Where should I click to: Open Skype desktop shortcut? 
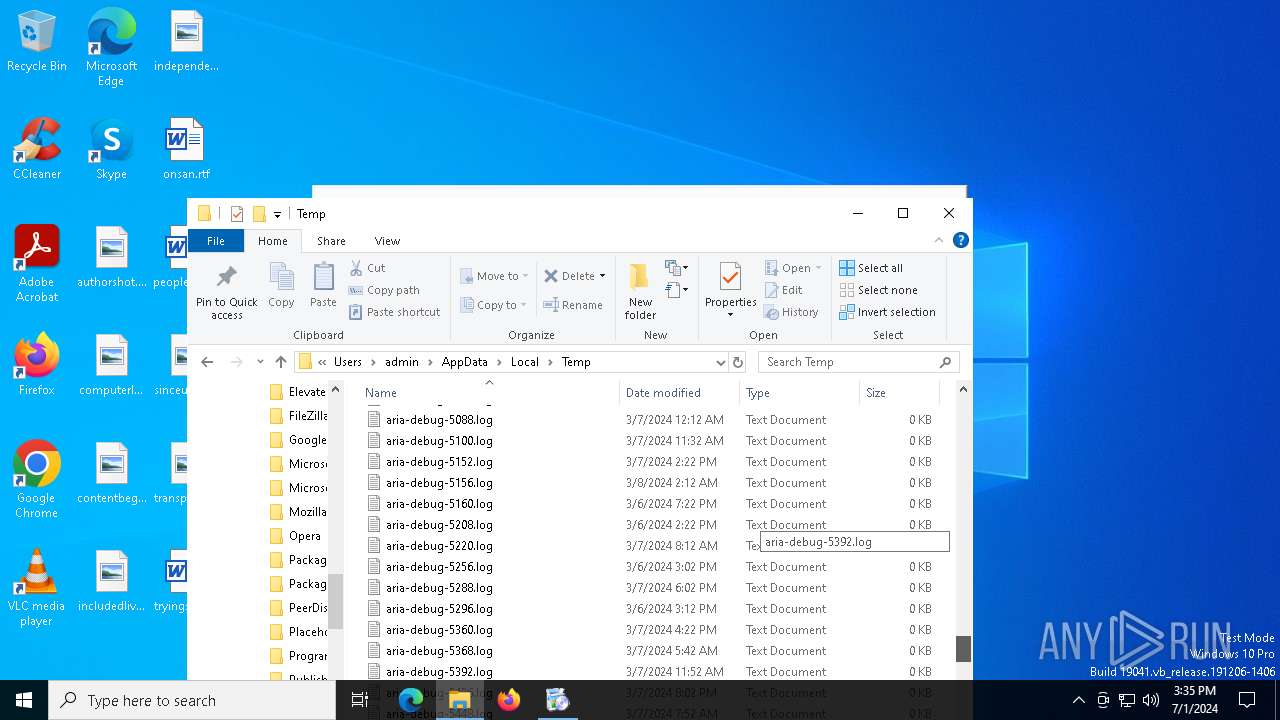click(x=111, y=149)
